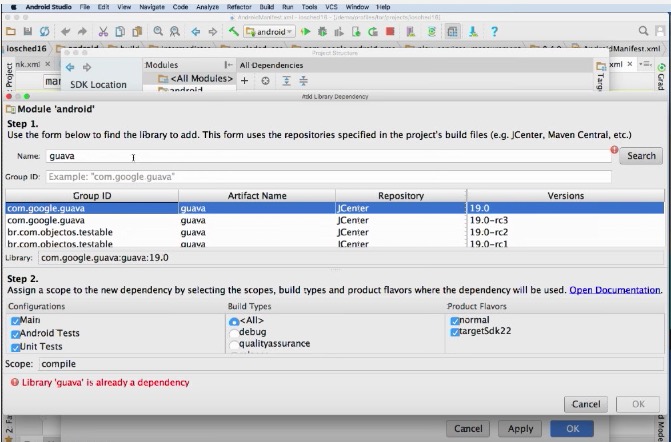Open the AVD Manager icon
Screen dimensions: 671x442
[411, 32]
